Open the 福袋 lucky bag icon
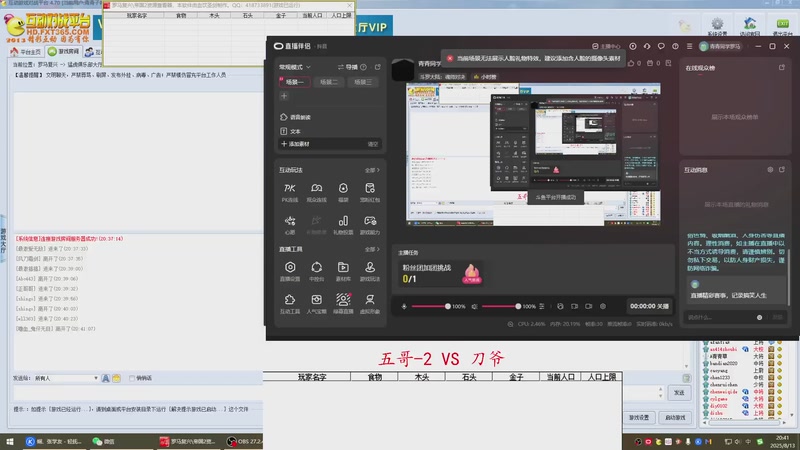The width and height of the screenshot is (800, 450). pos(343,192)
